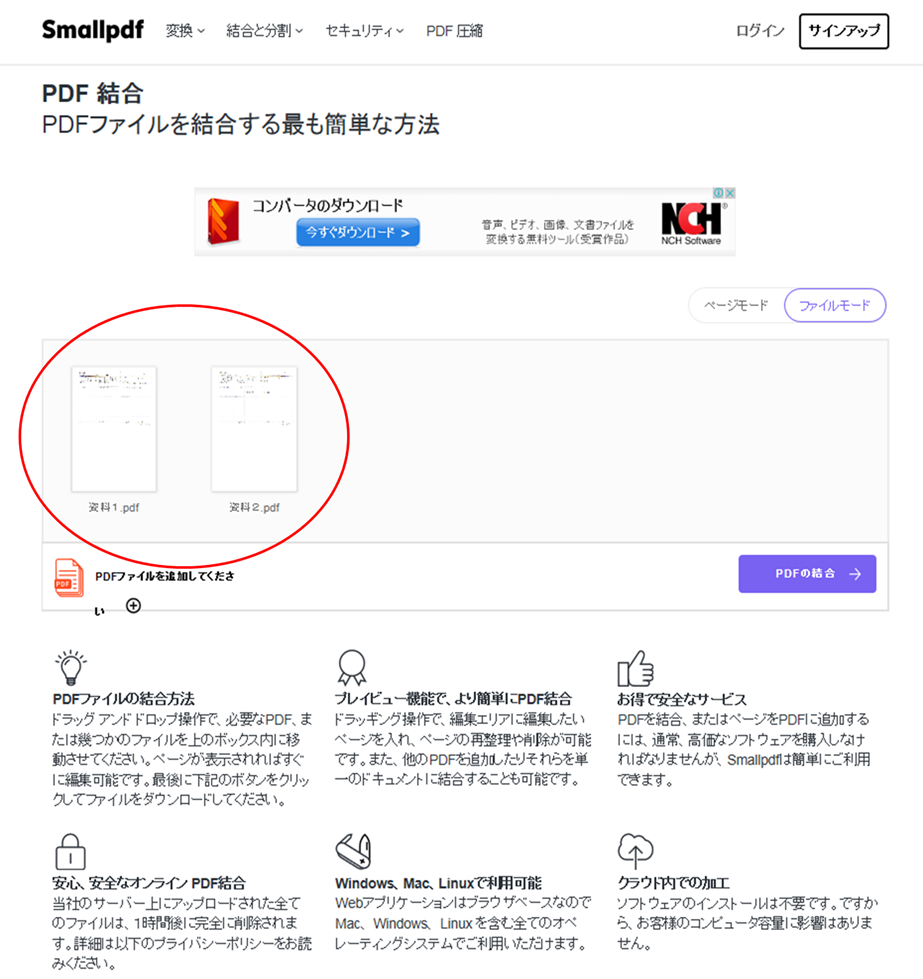Click the padlock icon

pos(70,851)
